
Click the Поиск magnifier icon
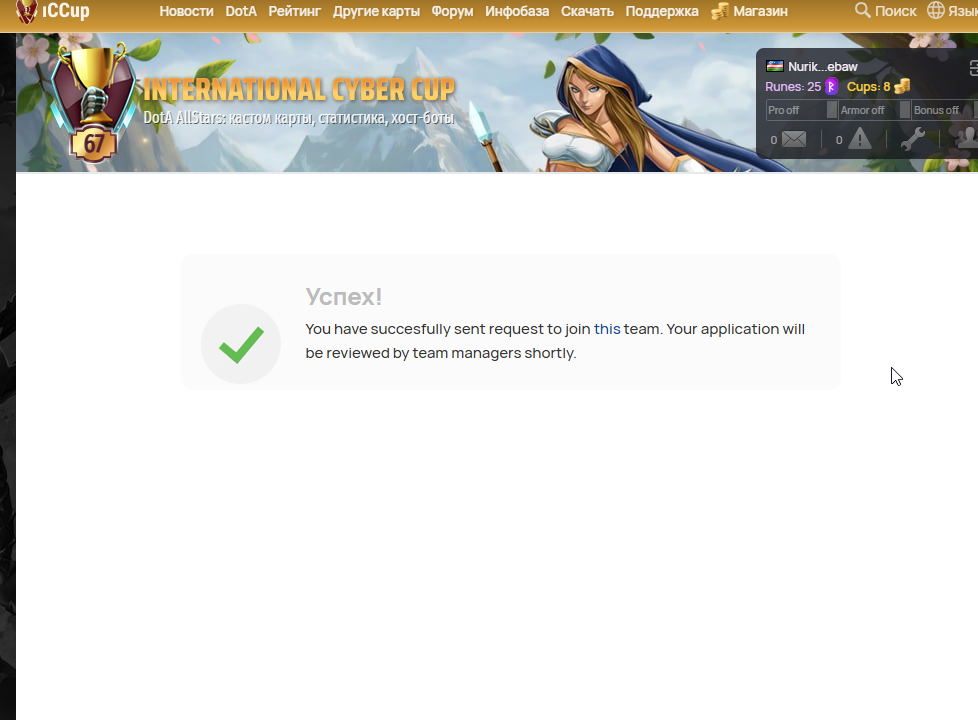point(862,10)
